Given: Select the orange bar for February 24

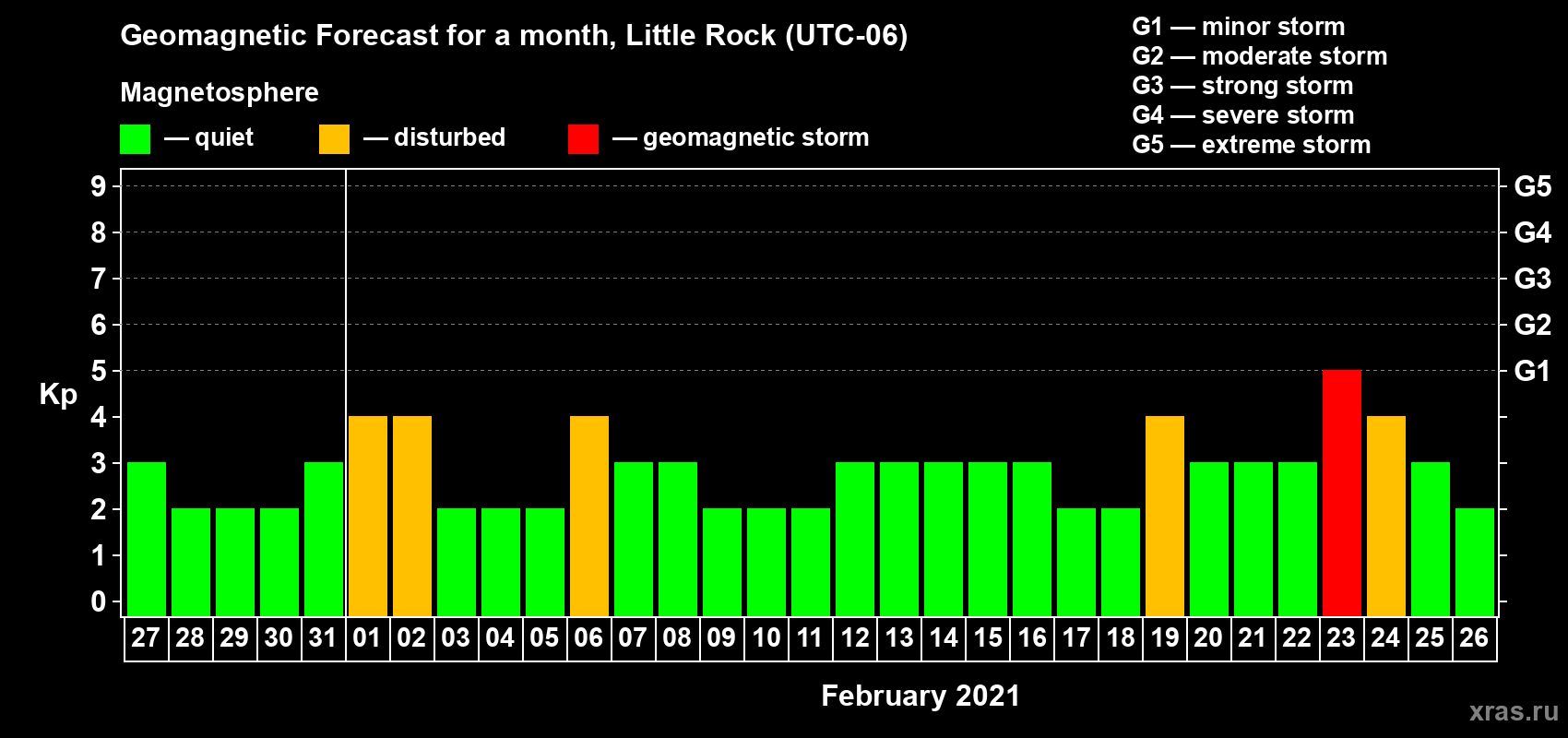Looking at the screenshot, I should 1386,517.
